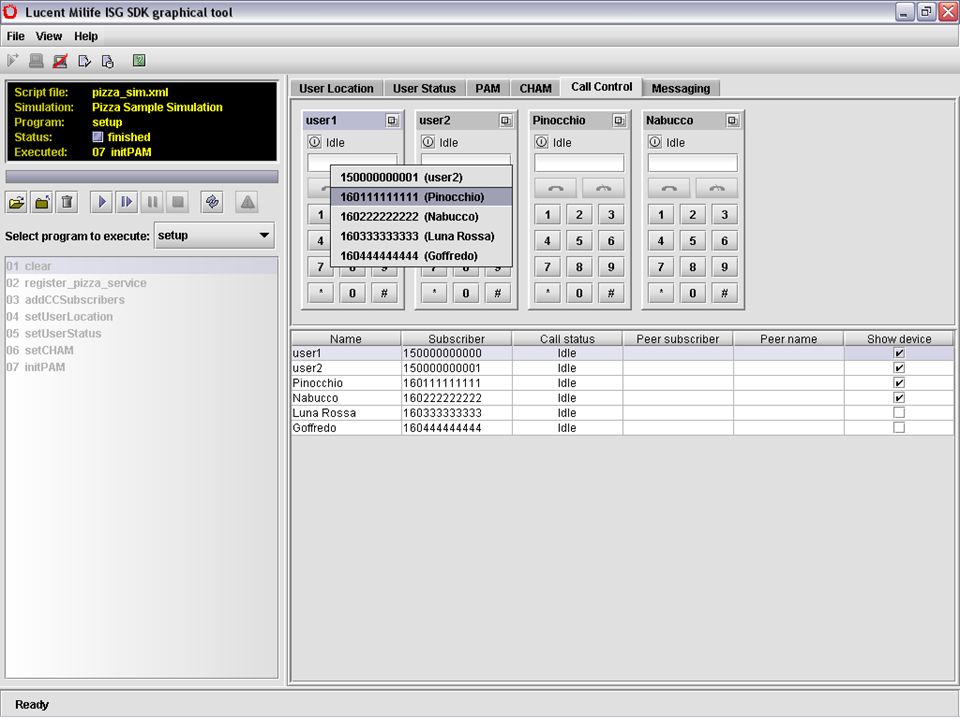The height and width of the screenshot is (720, 960).
Task: Click the 1 key on Nabucco keypad
Action: [661, 214]
